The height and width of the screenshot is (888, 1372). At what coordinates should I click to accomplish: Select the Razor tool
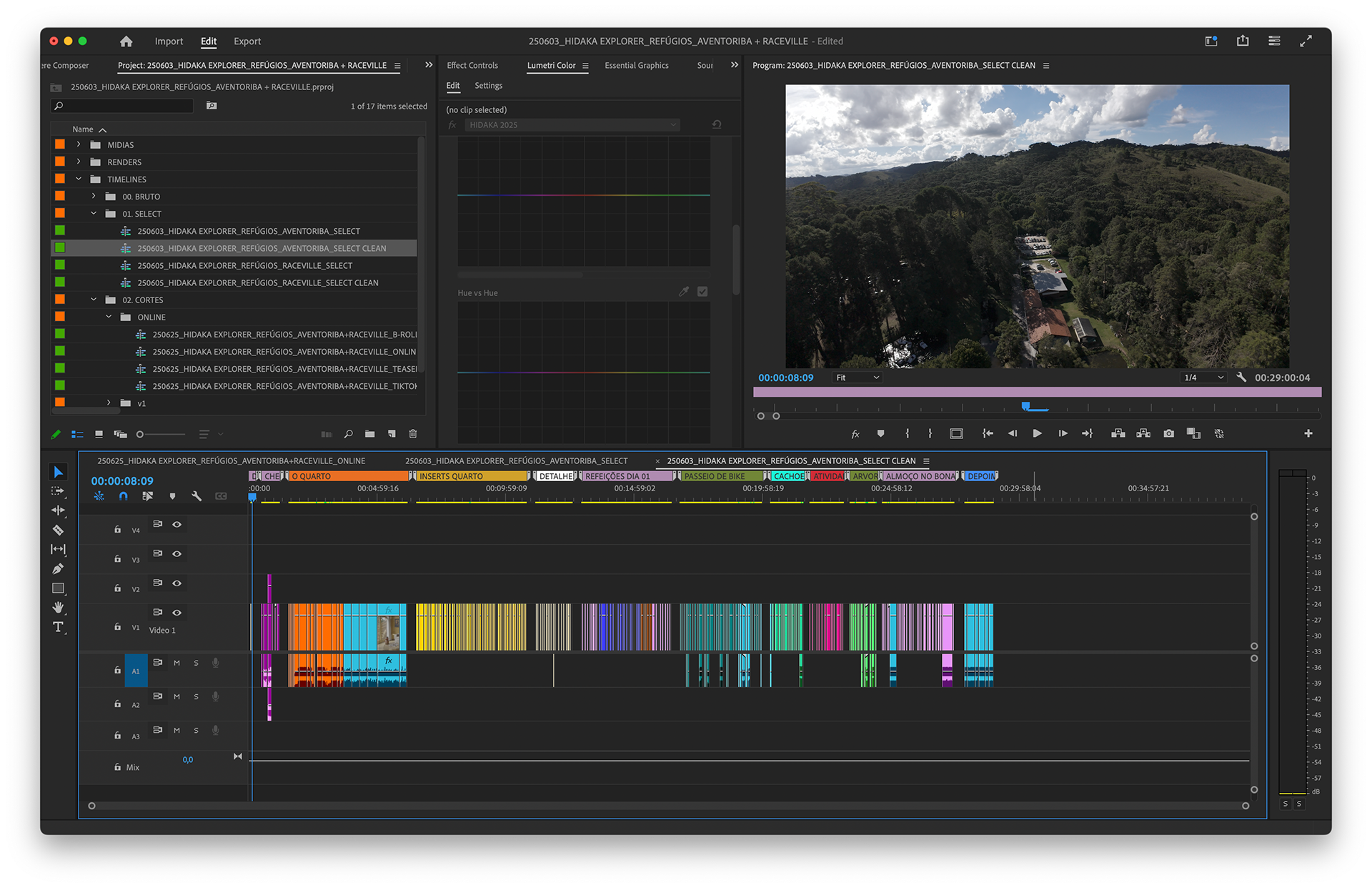click(58, 530)
